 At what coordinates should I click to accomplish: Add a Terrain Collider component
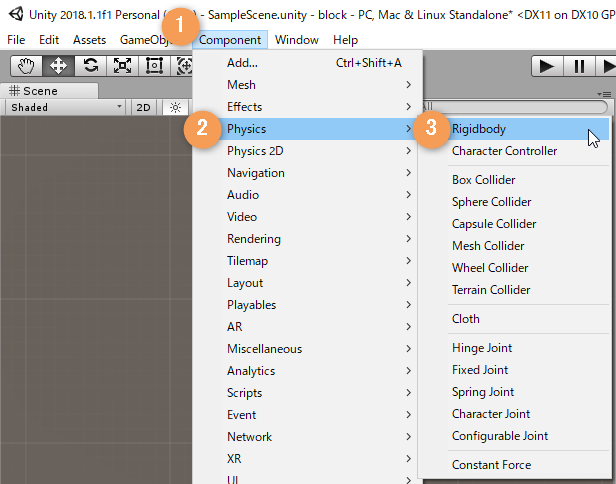pos(514,290)
